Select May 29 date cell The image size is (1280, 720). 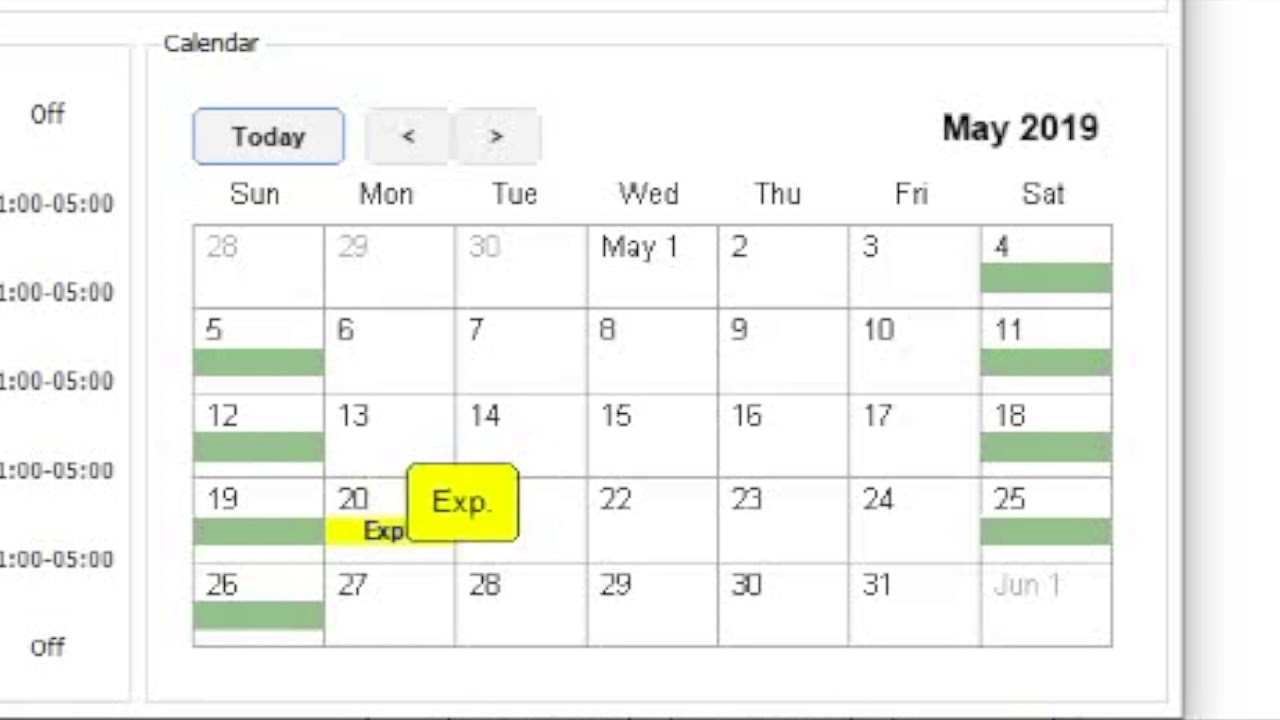(x=652, y=605)
